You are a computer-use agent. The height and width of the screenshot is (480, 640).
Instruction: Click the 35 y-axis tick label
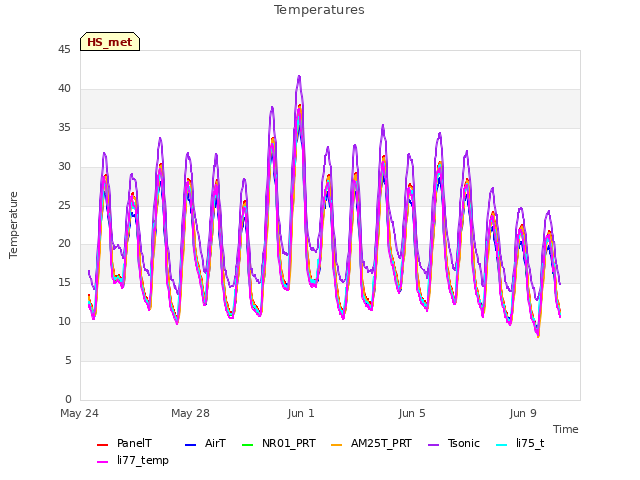coord(64,128)
